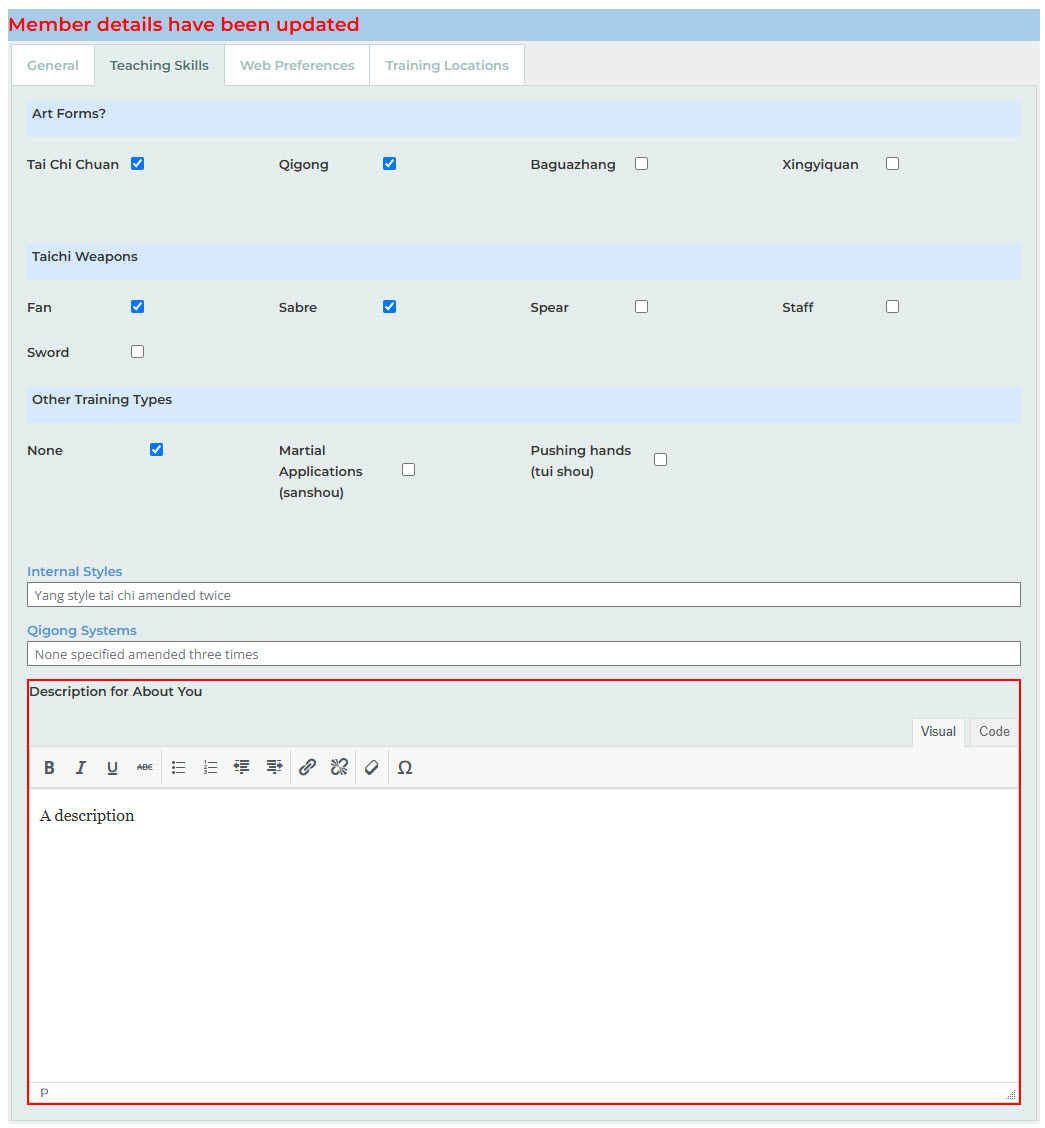This screenshot has height=1128, width=1045.
Task: Uncheck the Fan weapon checkbox
Action: (137, 307)
